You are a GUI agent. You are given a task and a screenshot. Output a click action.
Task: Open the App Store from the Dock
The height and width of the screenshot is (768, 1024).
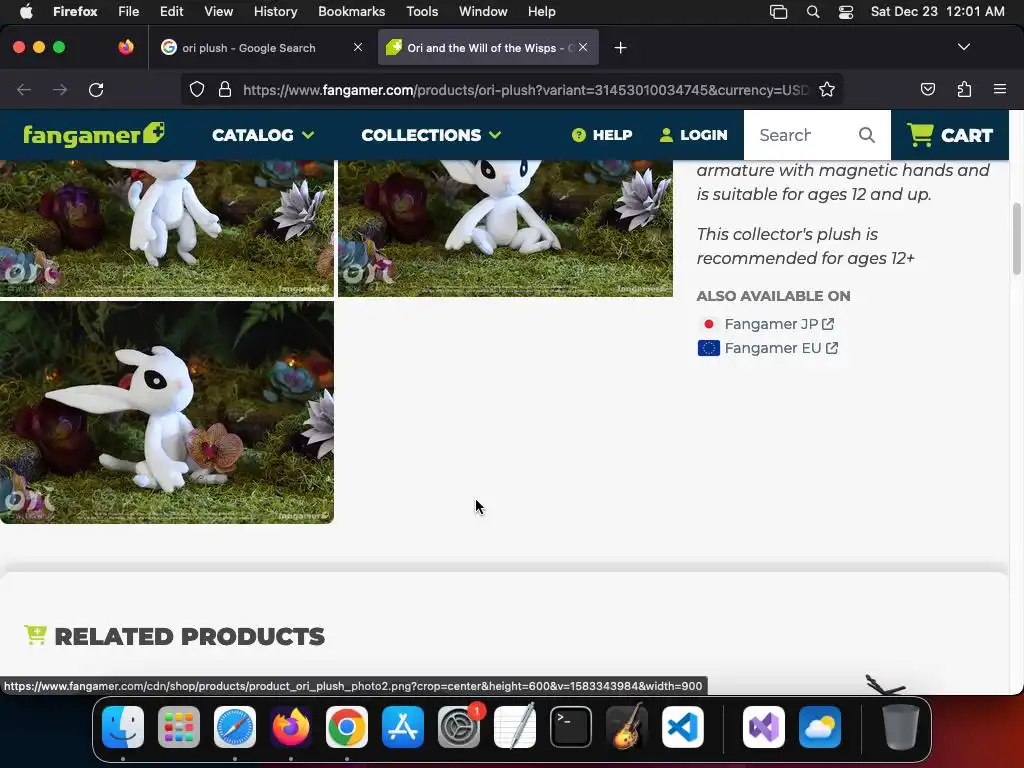(x=403, y=727)
